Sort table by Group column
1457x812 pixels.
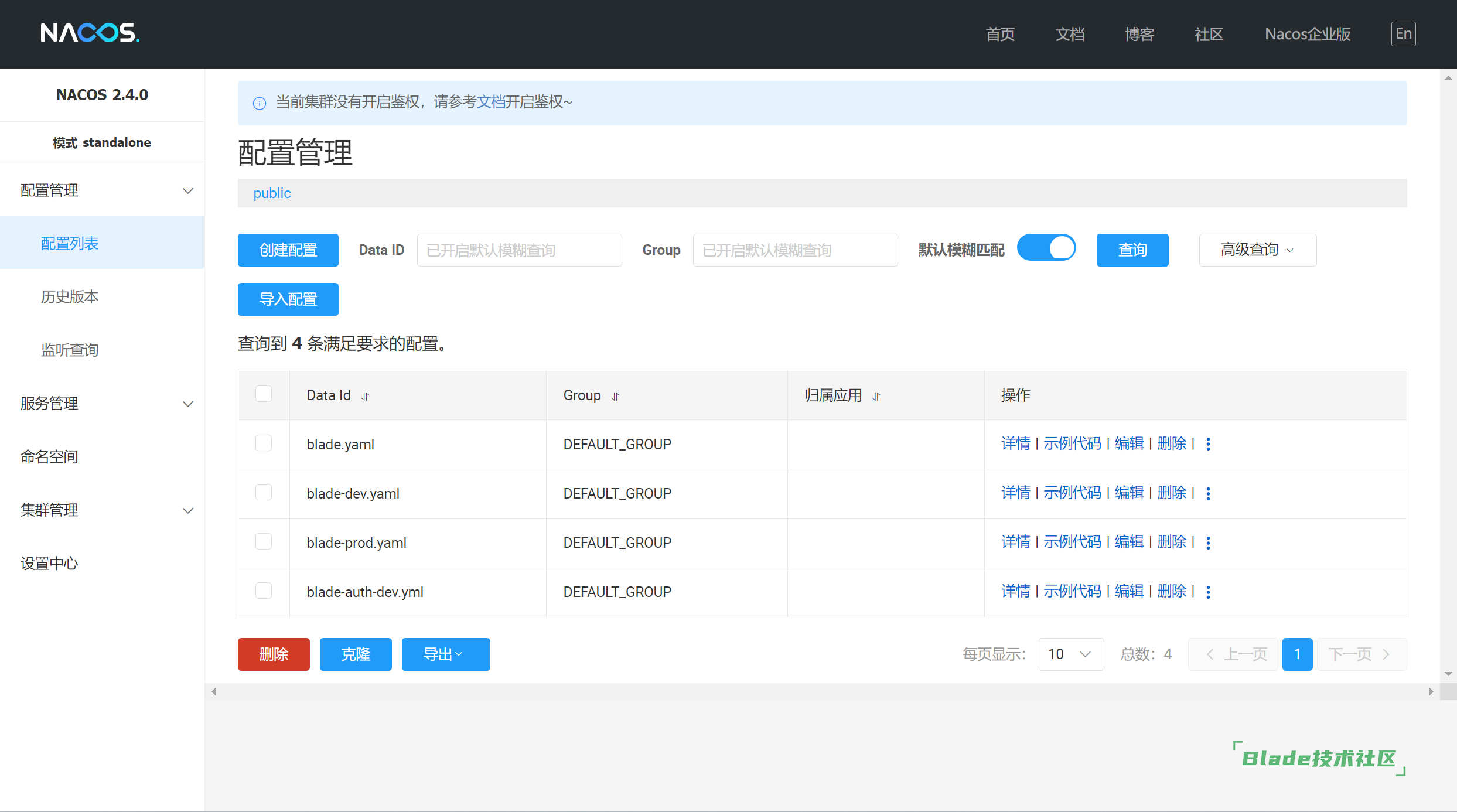(x=615, y=397)
